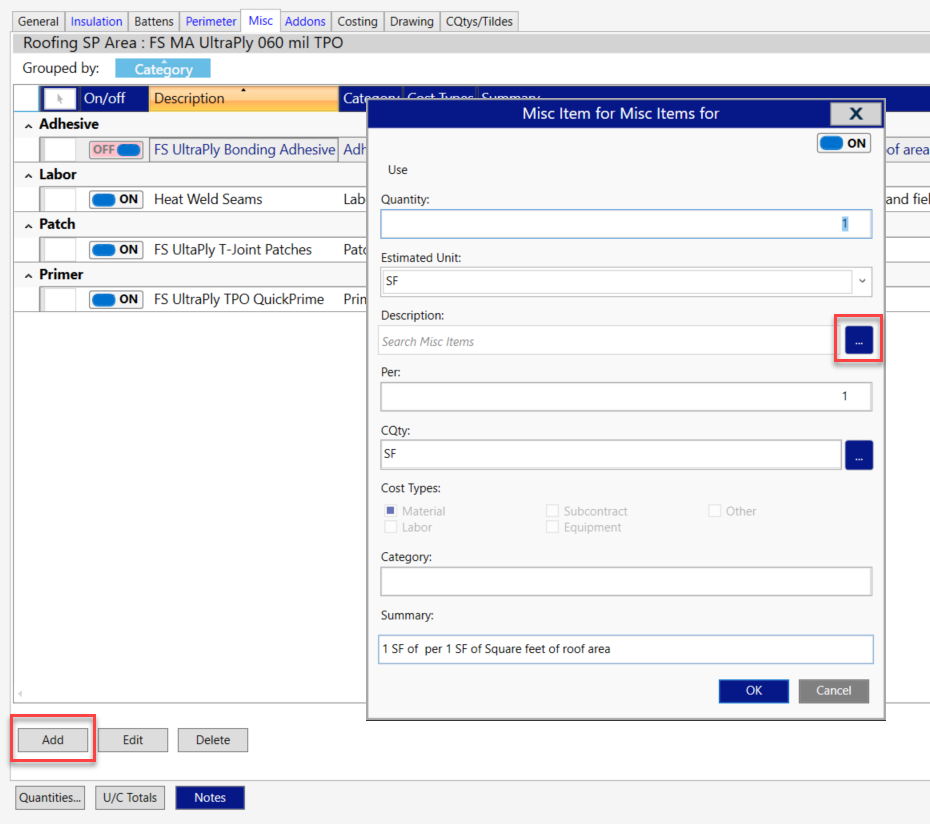
Task: Turn on FS UltraPly Bonding Adhesive toggle
Action: (116, 149)
